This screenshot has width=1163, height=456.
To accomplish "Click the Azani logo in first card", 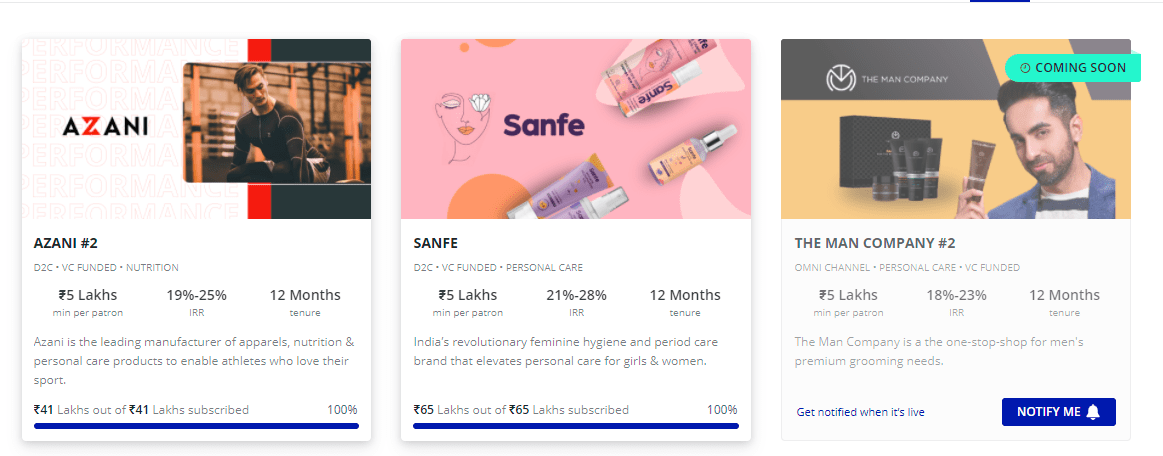I will pos(105,126).
